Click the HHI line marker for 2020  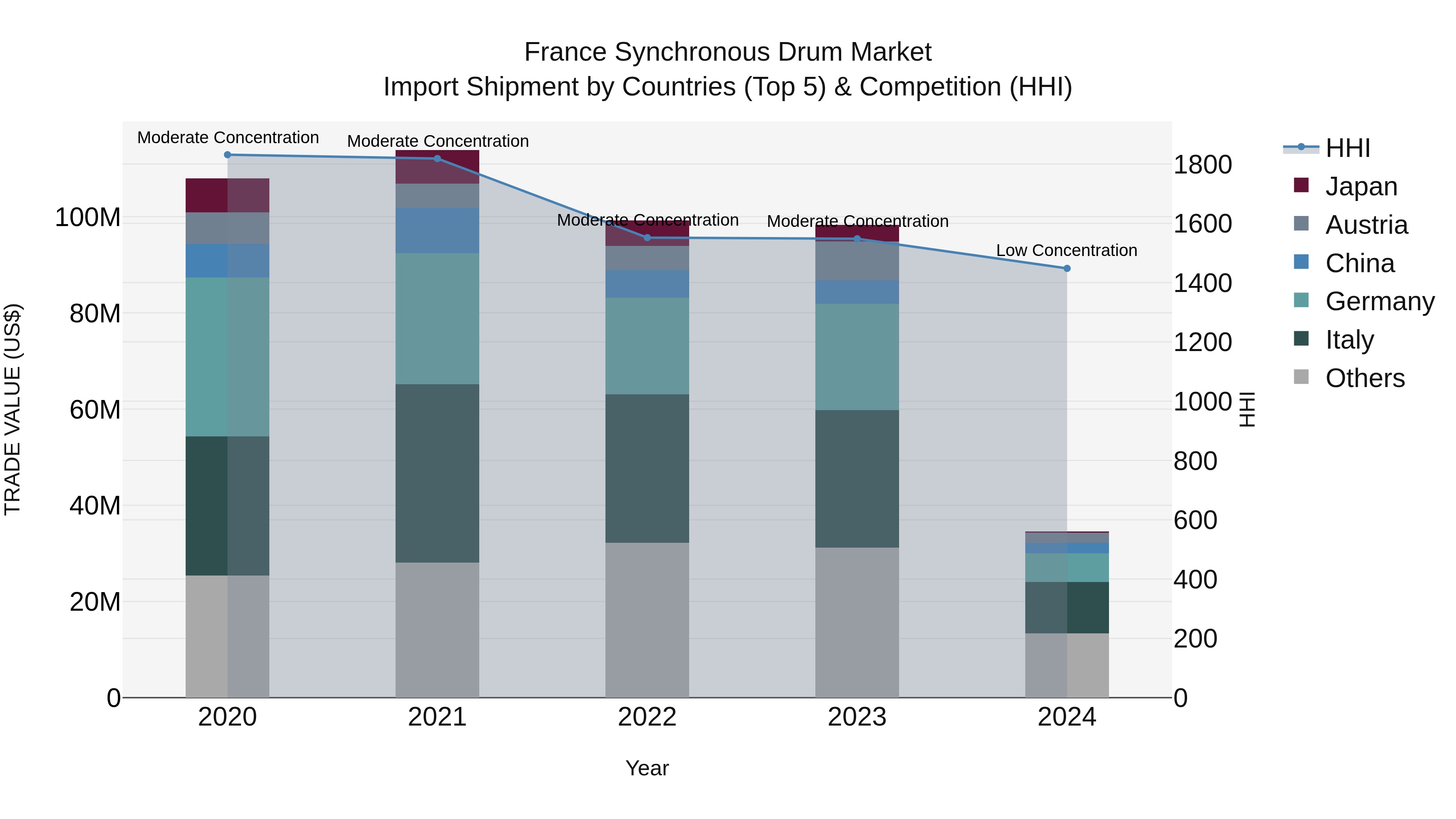pyautogui.click(x=227, y=155)
